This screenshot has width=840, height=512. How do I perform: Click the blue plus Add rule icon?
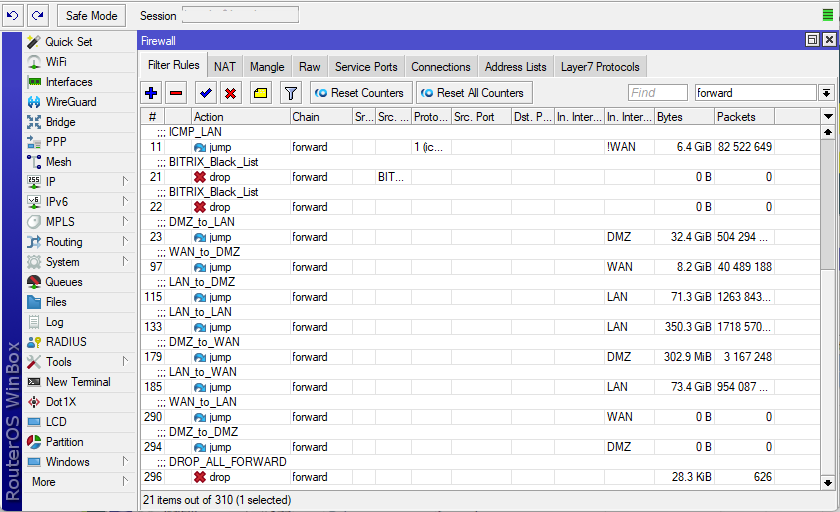[151, 93]
